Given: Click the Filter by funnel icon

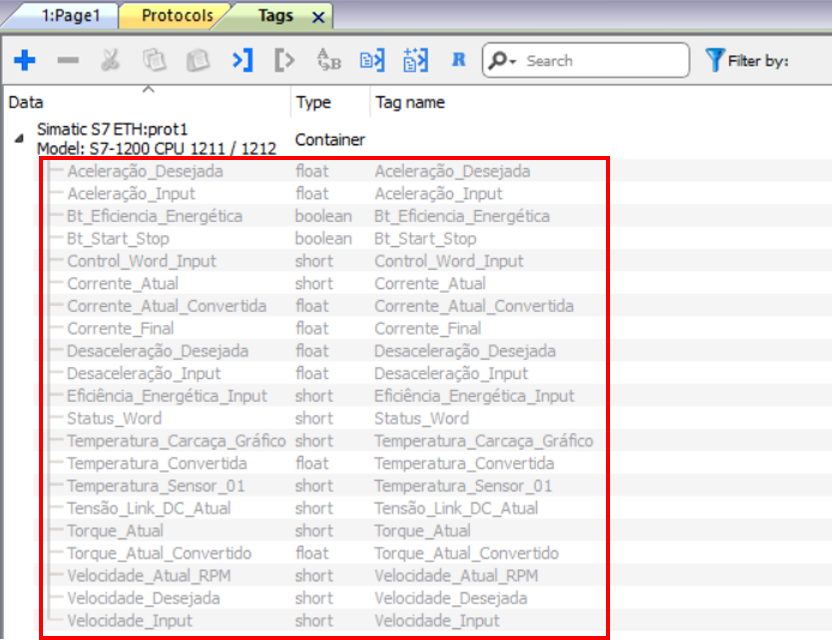Looking at the screenshot, I should click(x=714, y=61).
